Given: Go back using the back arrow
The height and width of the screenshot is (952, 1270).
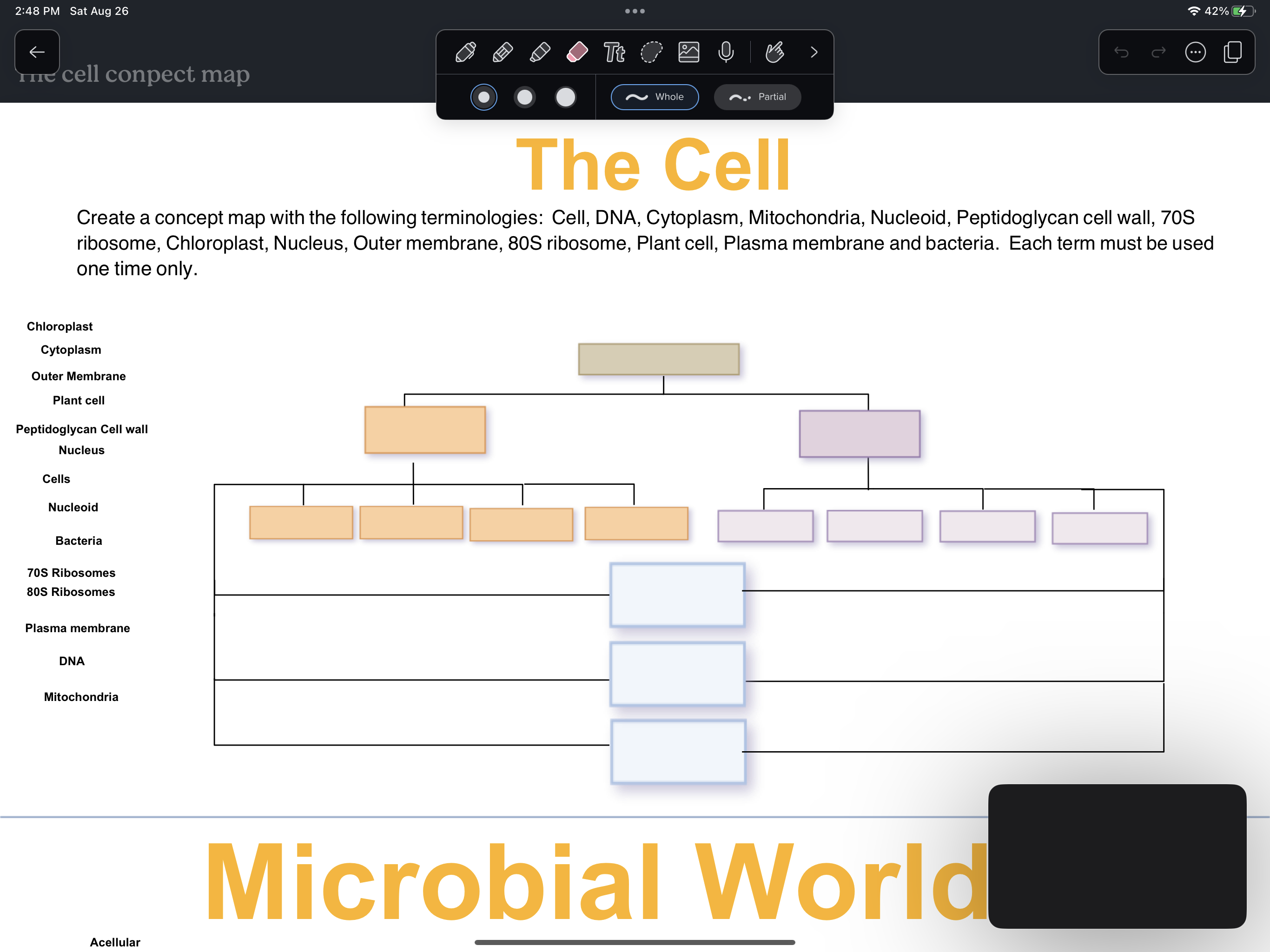Looking at the screenshot, I should coord(37,52).
